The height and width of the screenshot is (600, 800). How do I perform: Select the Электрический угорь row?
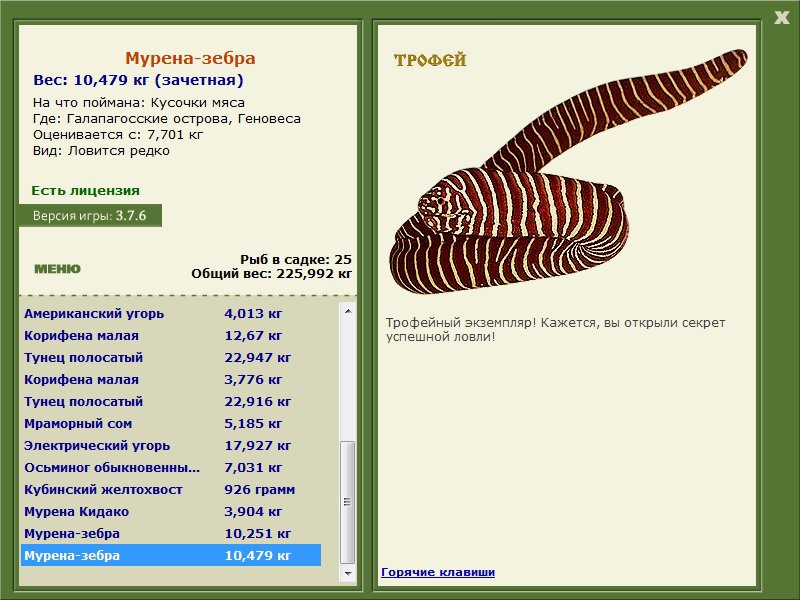coord(171,445)
